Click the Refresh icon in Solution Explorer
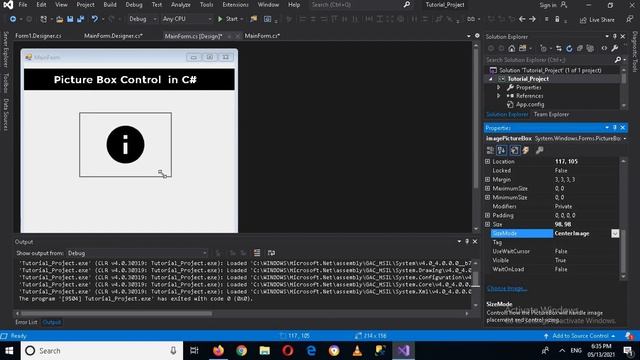 point(569,49)
